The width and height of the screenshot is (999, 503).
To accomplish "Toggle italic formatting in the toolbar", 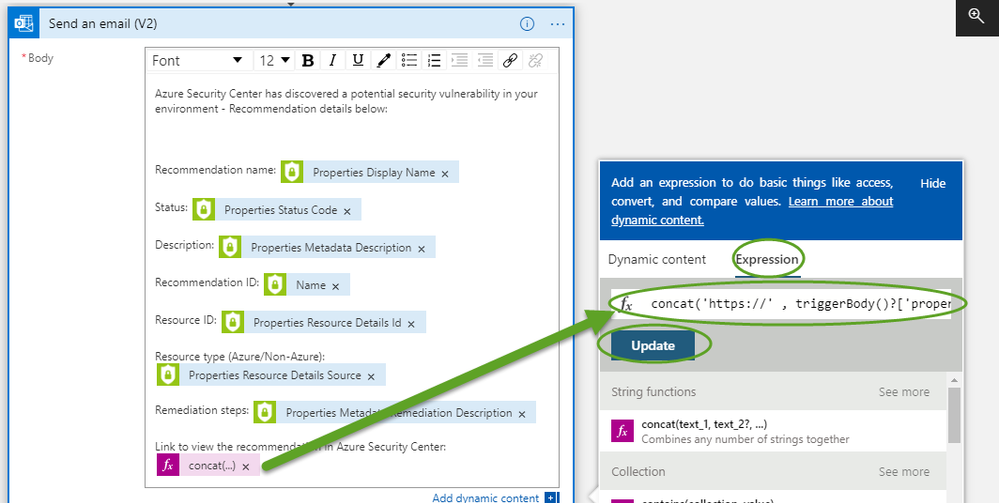I will (x=332, y=61).
